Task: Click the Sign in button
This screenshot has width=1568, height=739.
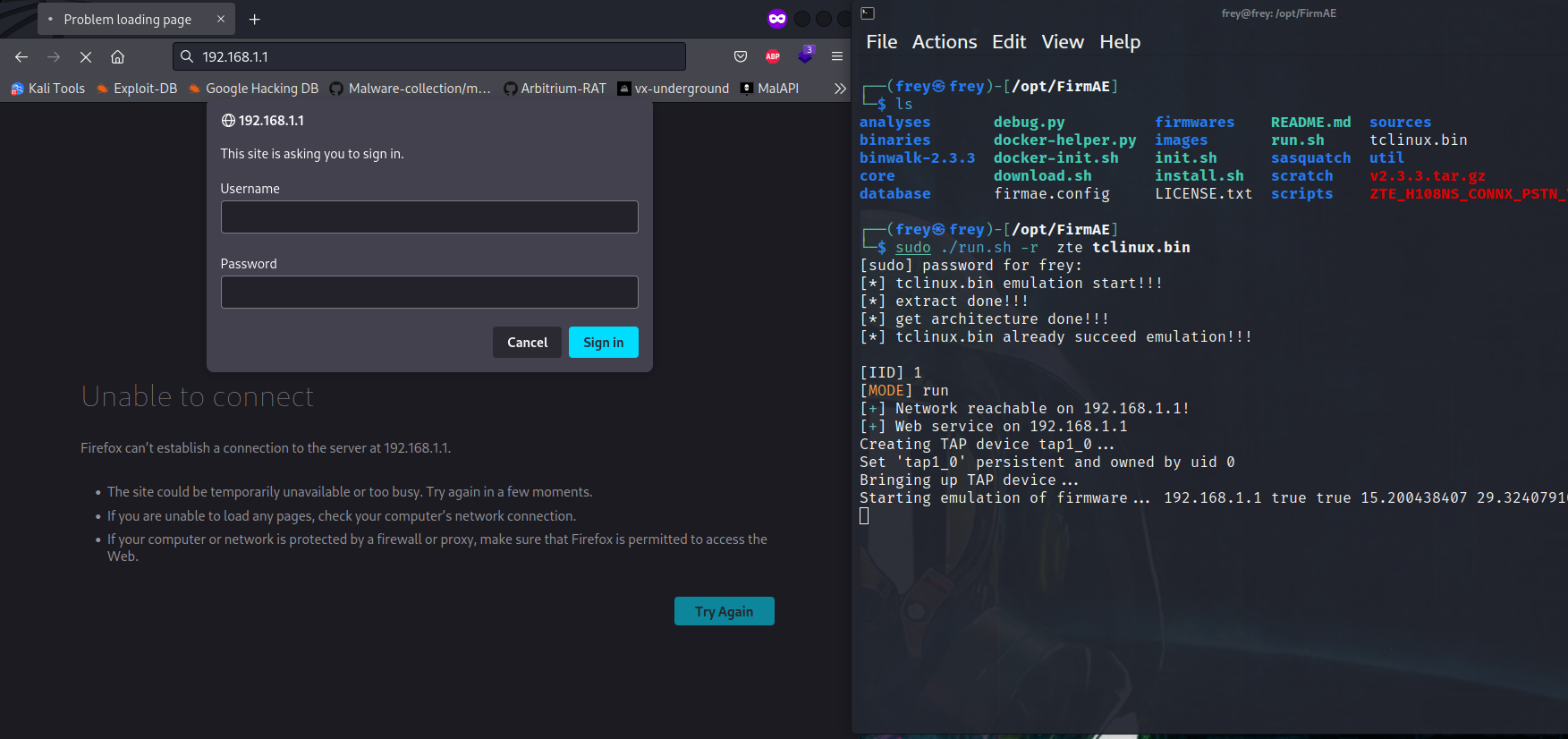Action: click(604, 343)
